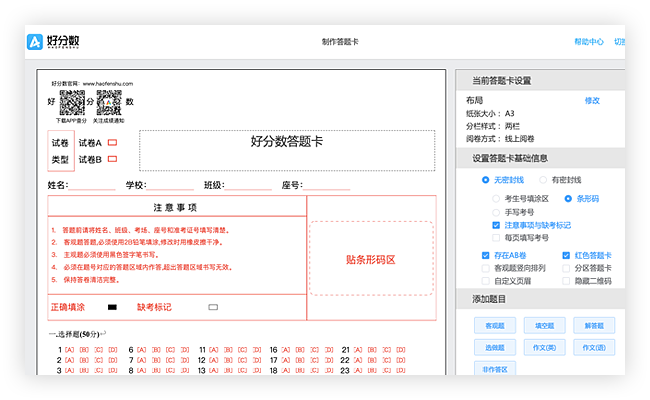Click the 缺考标记 empty box
This screenshot has width=650, height=400.
tap(213, 307)
